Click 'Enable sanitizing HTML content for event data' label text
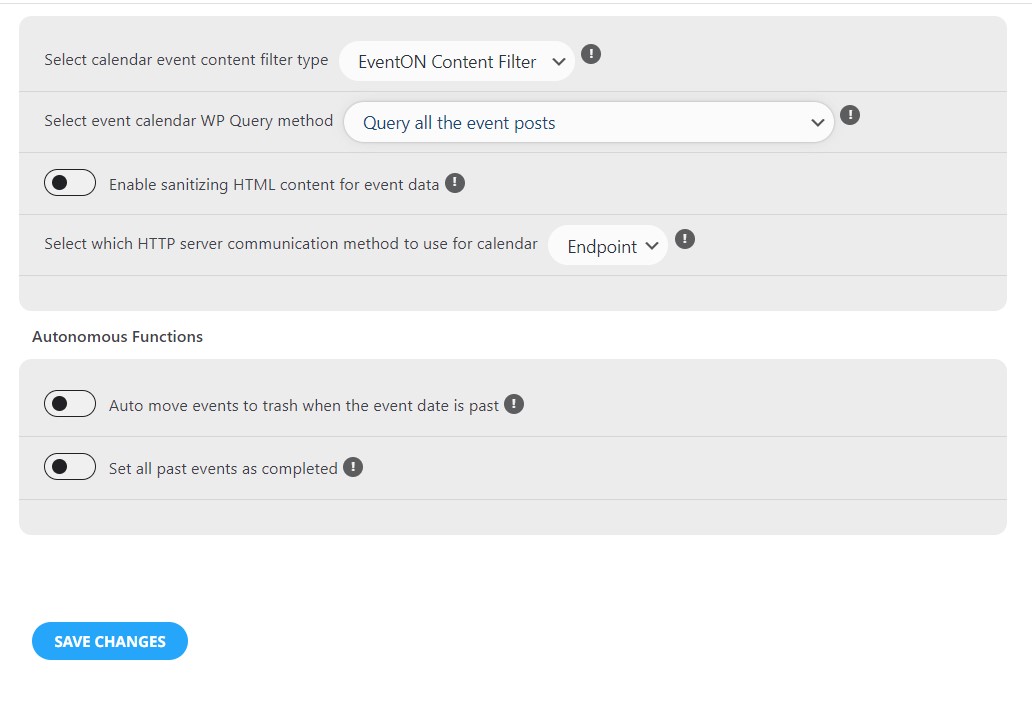Viewport: 1032px width, 718px height. pyautogui.click(x=274, y=185)
